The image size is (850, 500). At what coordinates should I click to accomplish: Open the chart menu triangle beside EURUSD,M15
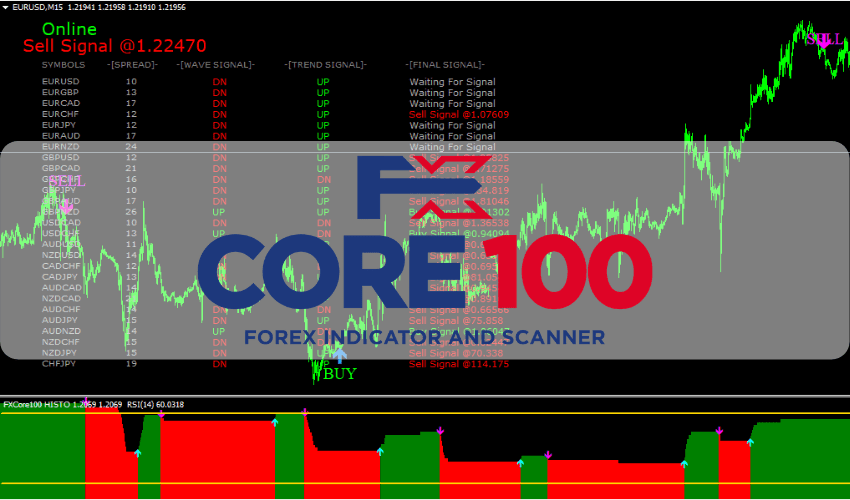(x=5, y=8)
